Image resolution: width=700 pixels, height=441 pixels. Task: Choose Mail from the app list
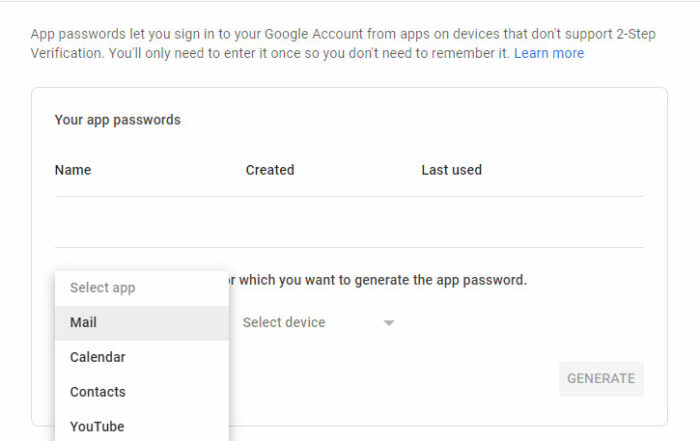142,323
